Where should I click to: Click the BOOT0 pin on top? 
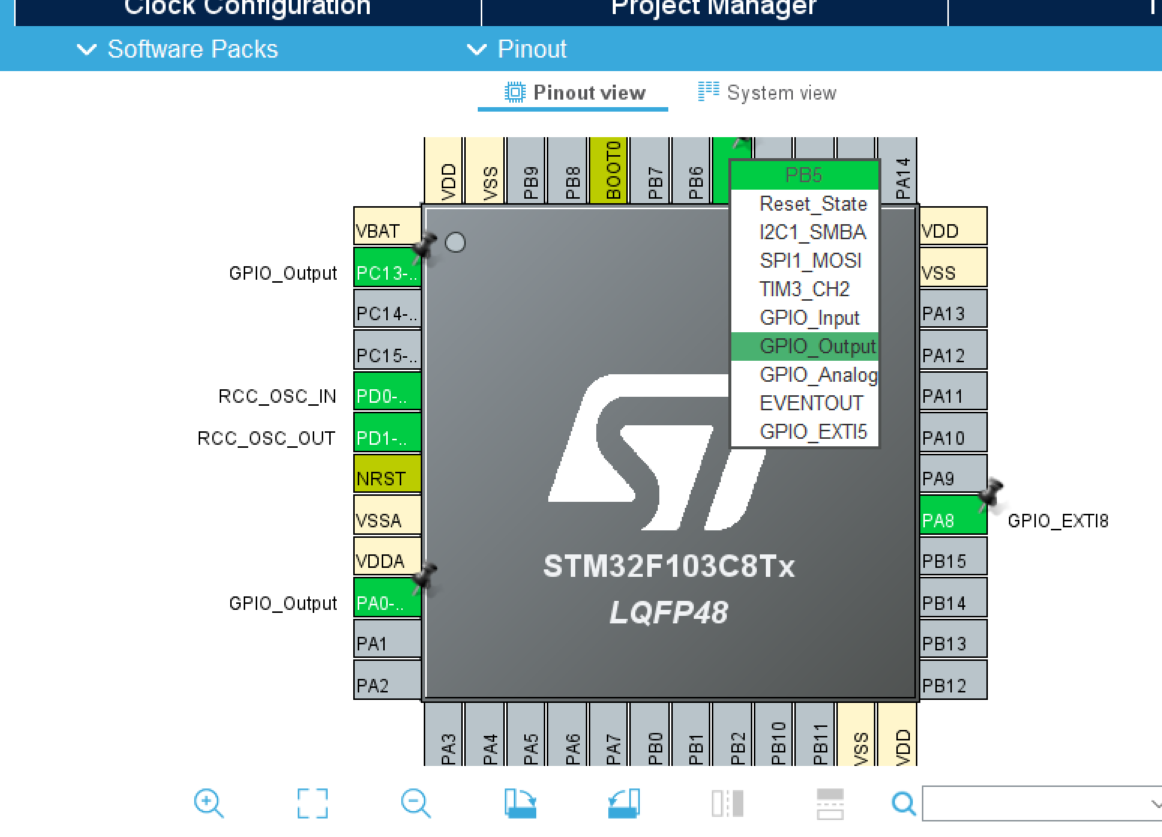point(608,170)
